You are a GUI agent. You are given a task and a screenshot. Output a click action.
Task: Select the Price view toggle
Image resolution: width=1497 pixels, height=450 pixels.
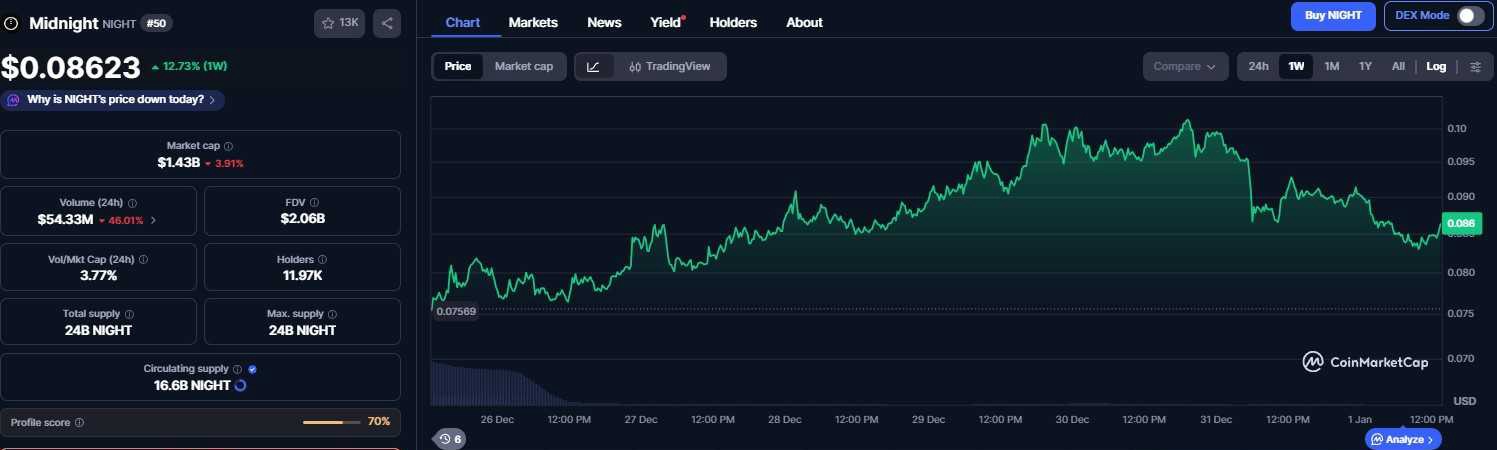coord(458,66)
